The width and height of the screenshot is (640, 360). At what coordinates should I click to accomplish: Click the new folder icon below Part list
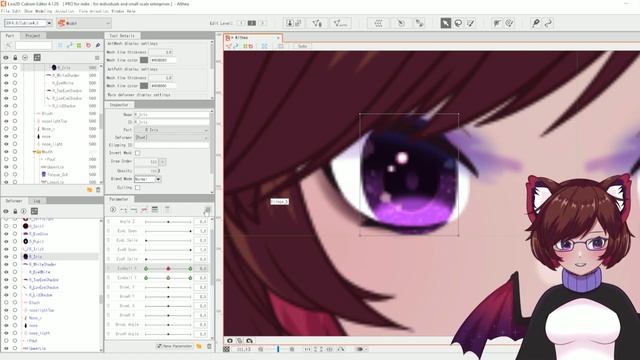89,190
